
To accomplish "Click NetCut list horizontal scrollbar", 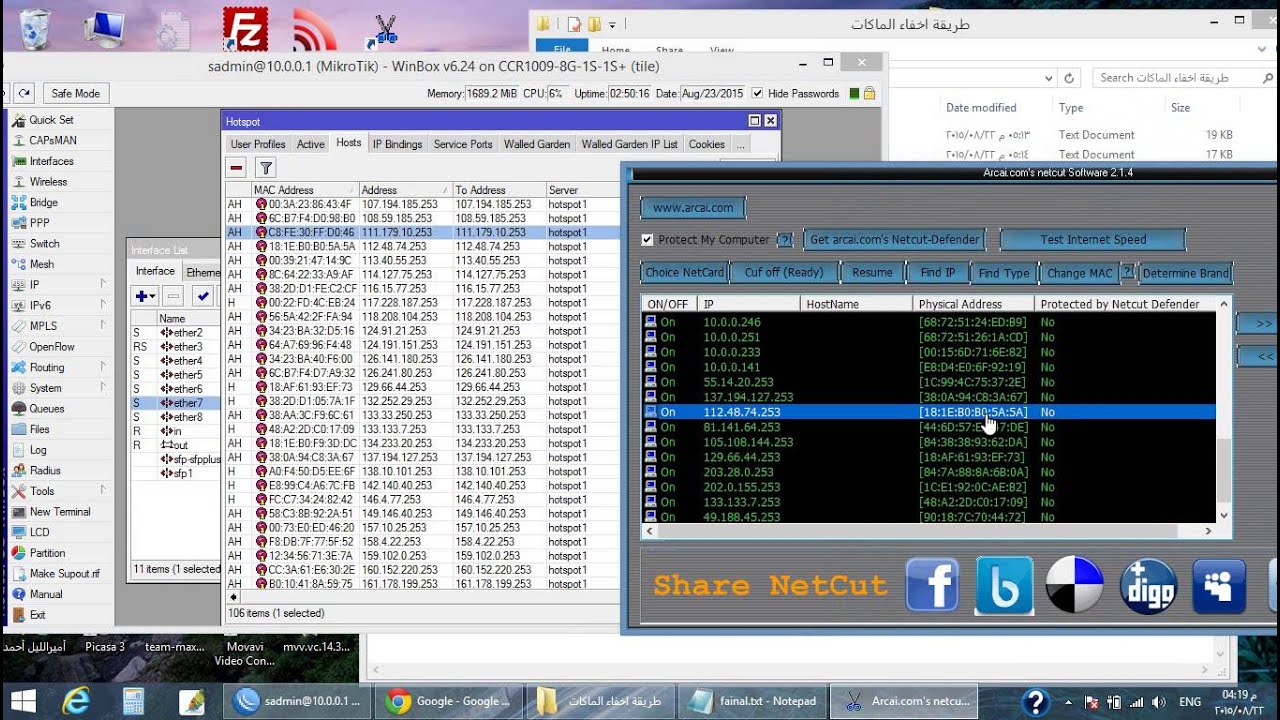I will [x=930, y=531].
